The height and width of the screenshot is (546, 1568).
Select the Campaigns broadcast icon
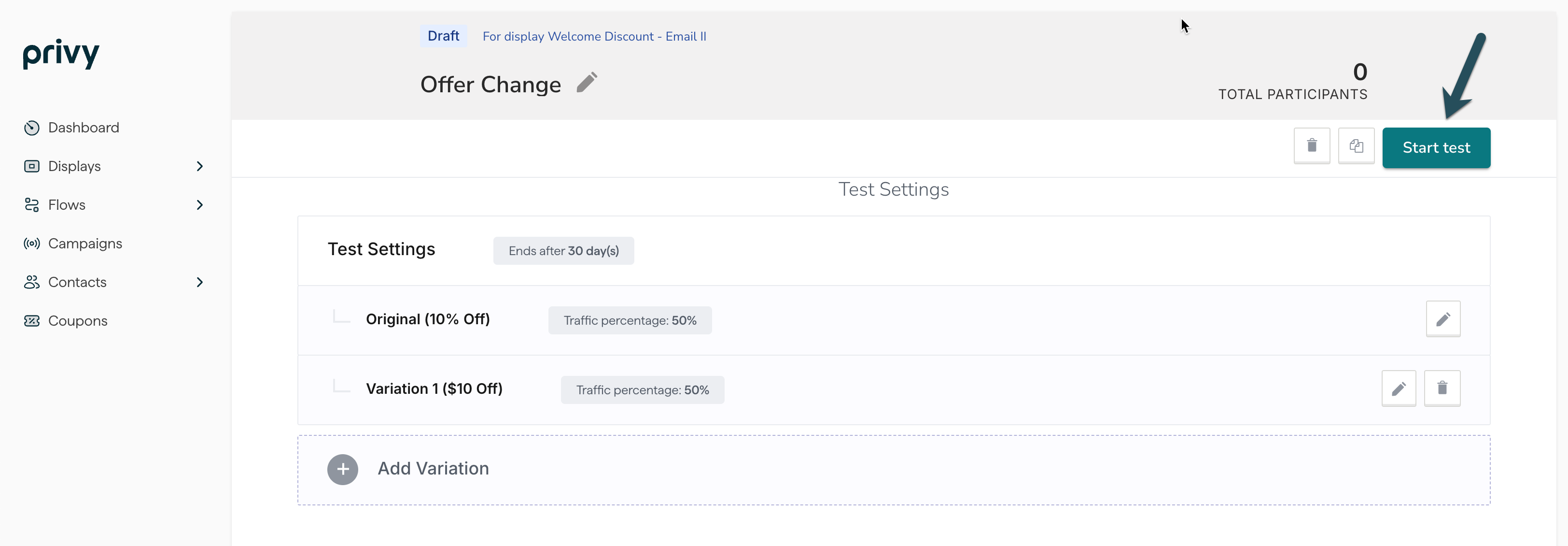(x=31, y=243)
